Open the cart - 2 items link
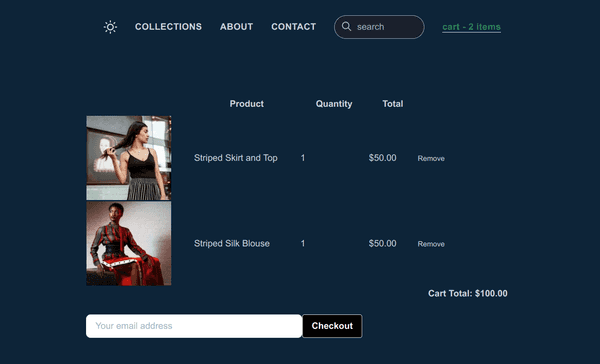The height and width of the screenshot is (364, 600). [471, 27]
